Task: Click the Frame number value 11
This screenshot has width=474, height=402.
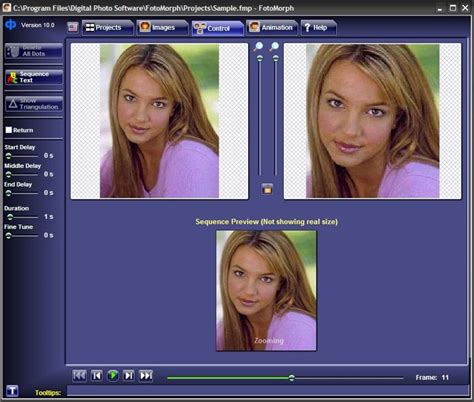Action: (x=445, y=377)
